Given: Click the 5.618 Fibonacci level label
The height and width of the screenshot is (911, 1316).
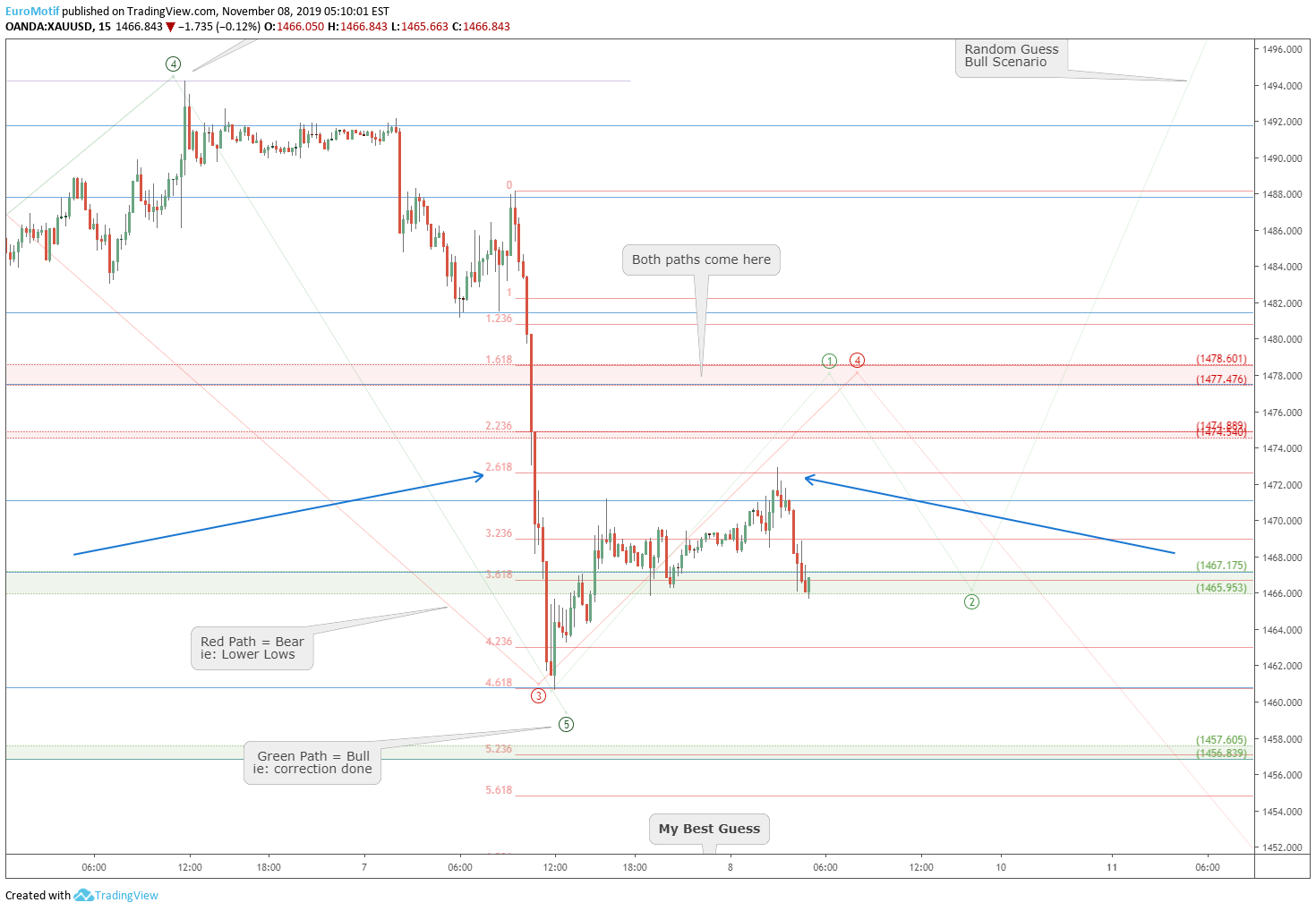Looking at the screenshot, I should [499, 790].
